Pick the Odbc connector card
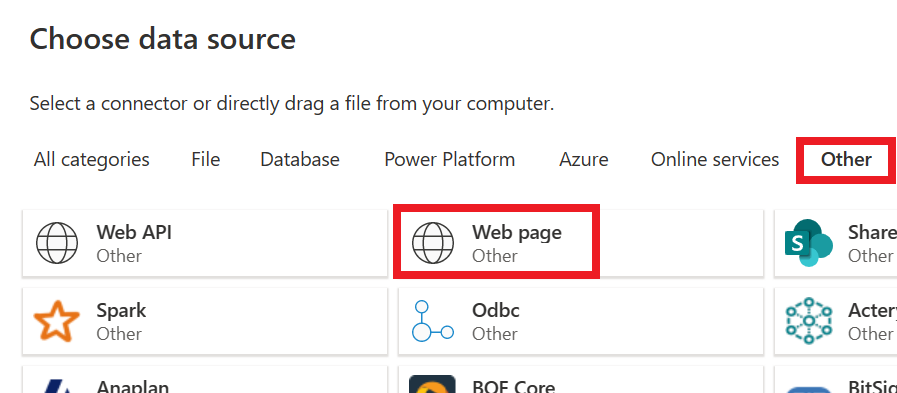Image resolution: width=897 pixels, height=393 pixels. tap(581, 321)
